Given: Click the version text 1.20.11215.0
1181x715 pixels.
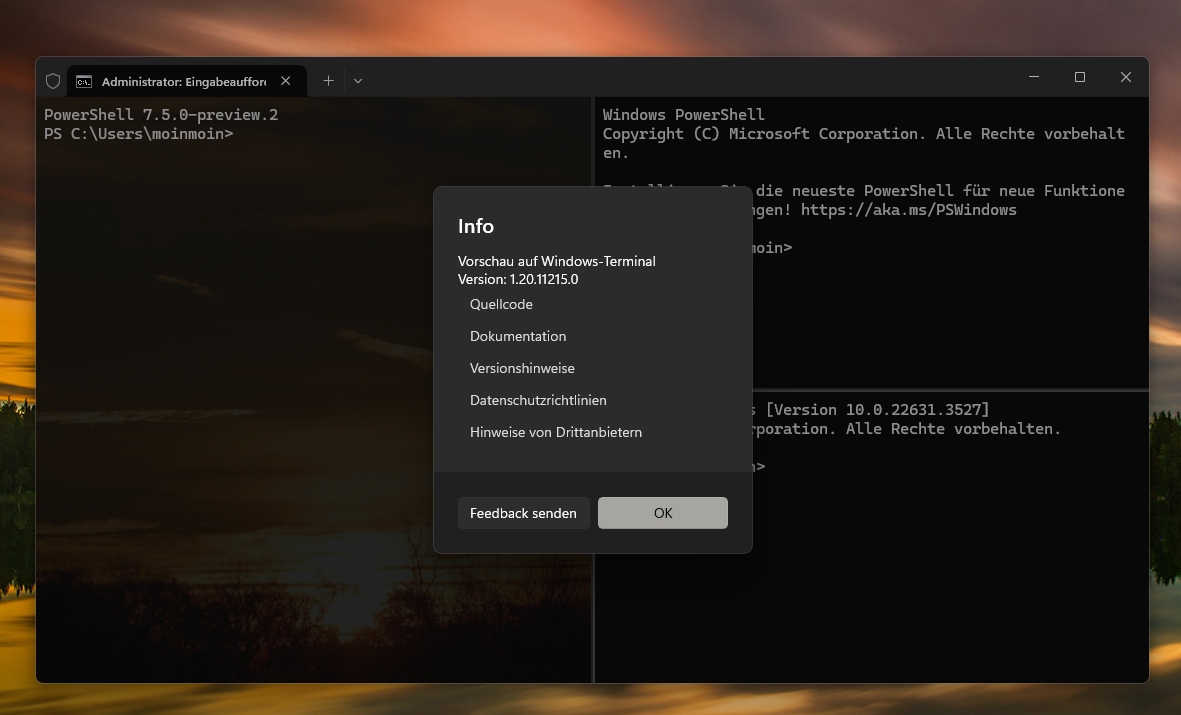Looking at the screenshot, I should click(x=544, y=280).
